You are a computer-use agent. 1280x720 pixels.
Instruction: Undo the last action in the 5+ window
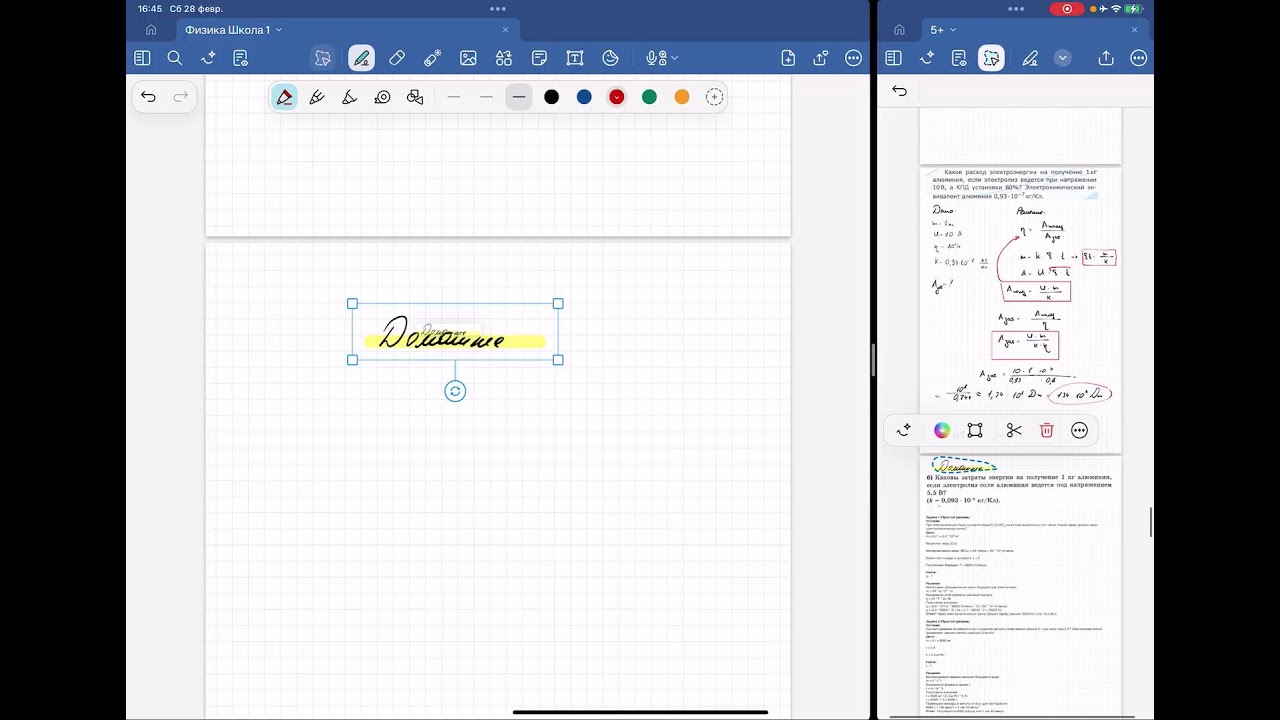(899, 91)
